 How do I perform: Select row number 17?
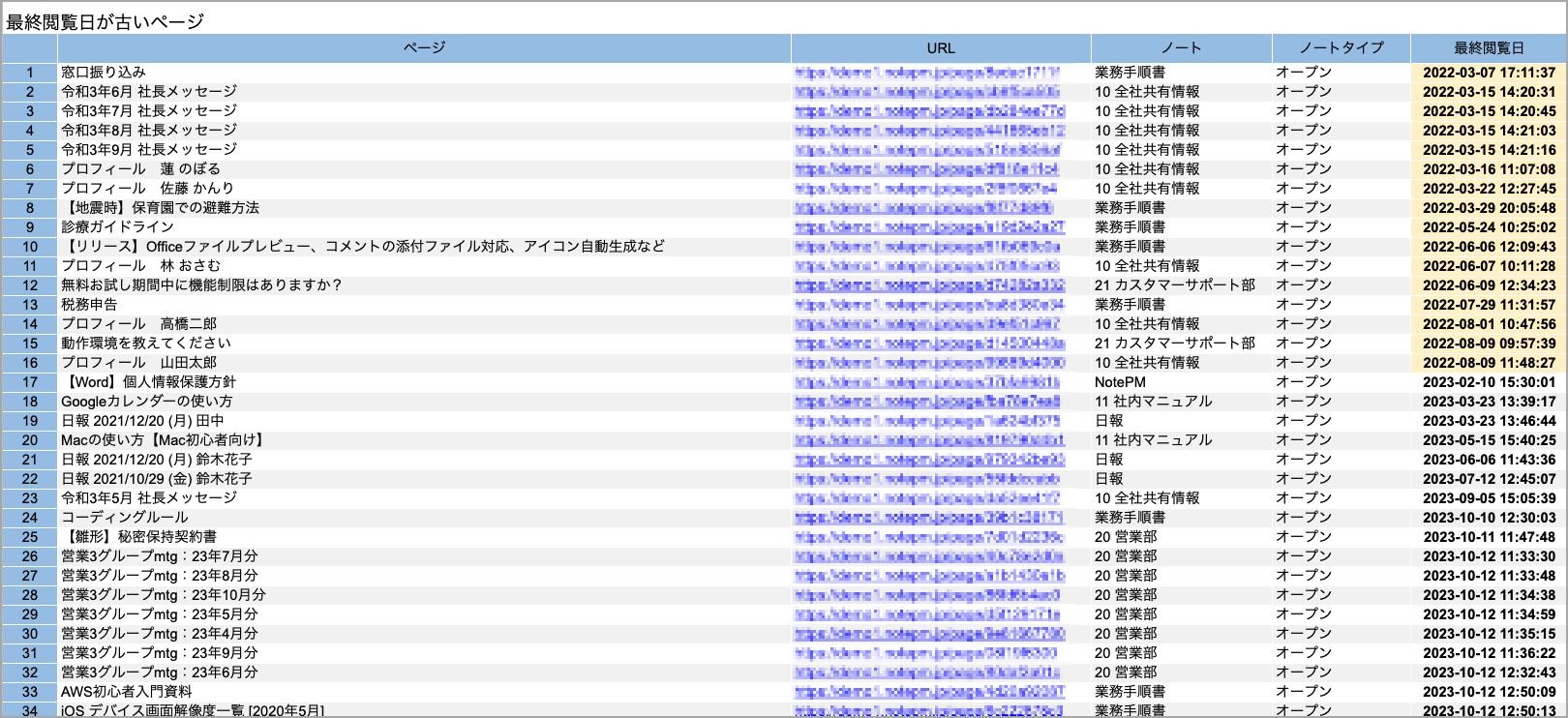point(30,382)
